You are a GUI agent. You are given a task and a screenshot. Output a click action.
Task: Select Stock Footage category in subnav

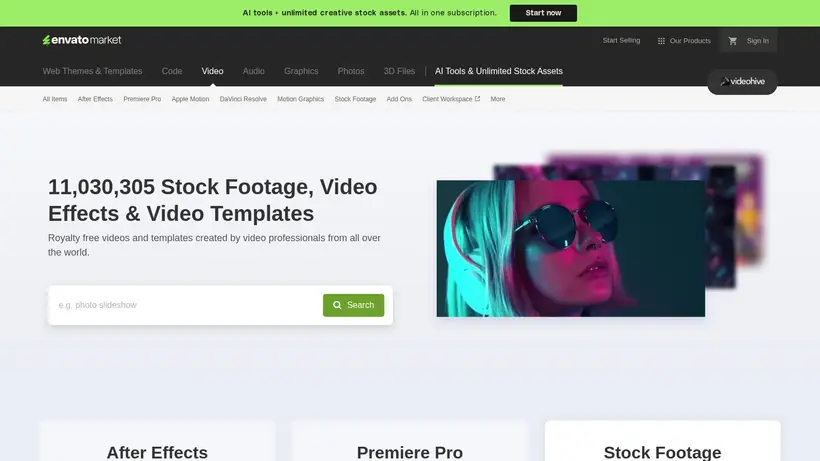[355, 99]
